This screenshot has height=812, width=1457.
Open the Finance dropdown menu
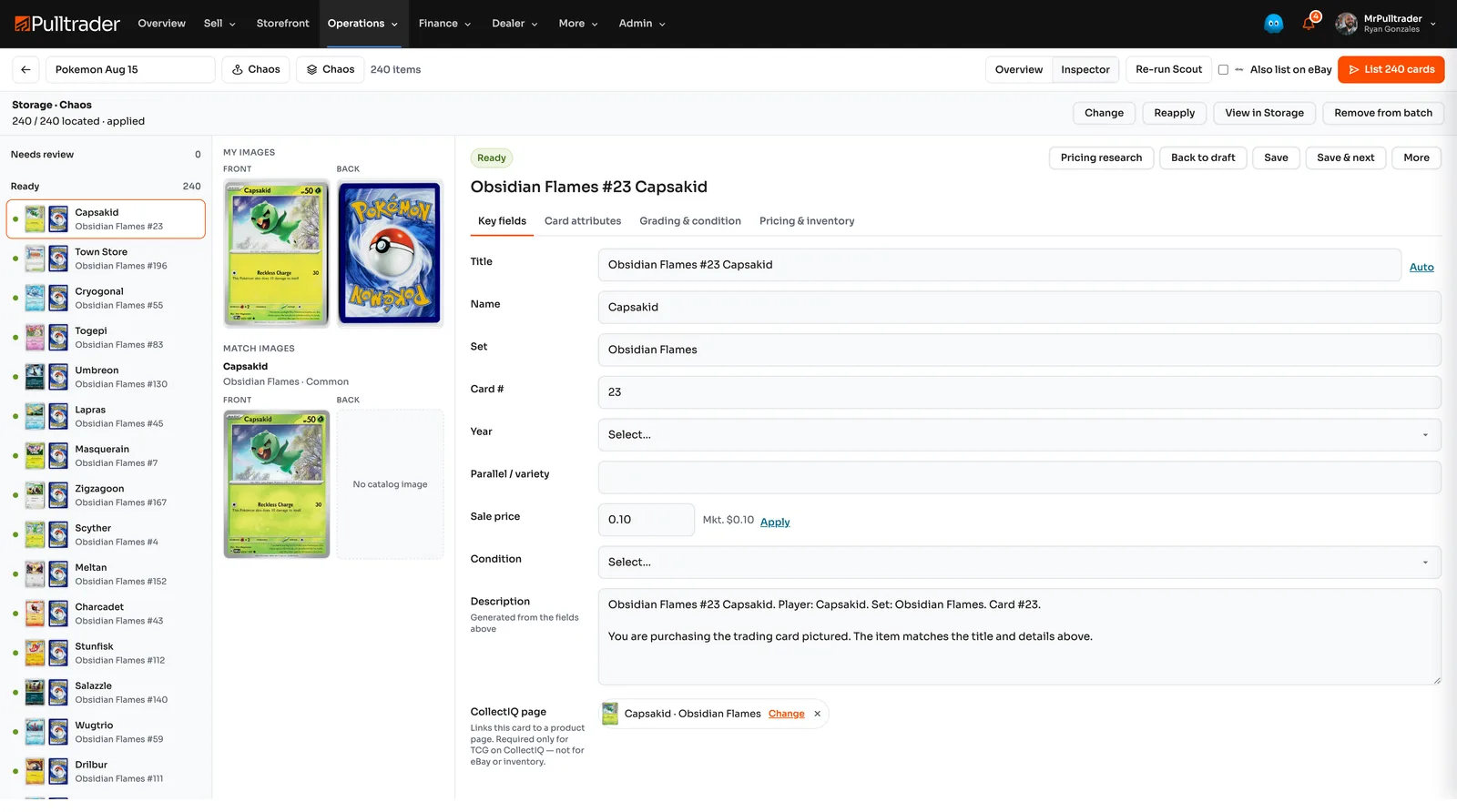point(444,24)
